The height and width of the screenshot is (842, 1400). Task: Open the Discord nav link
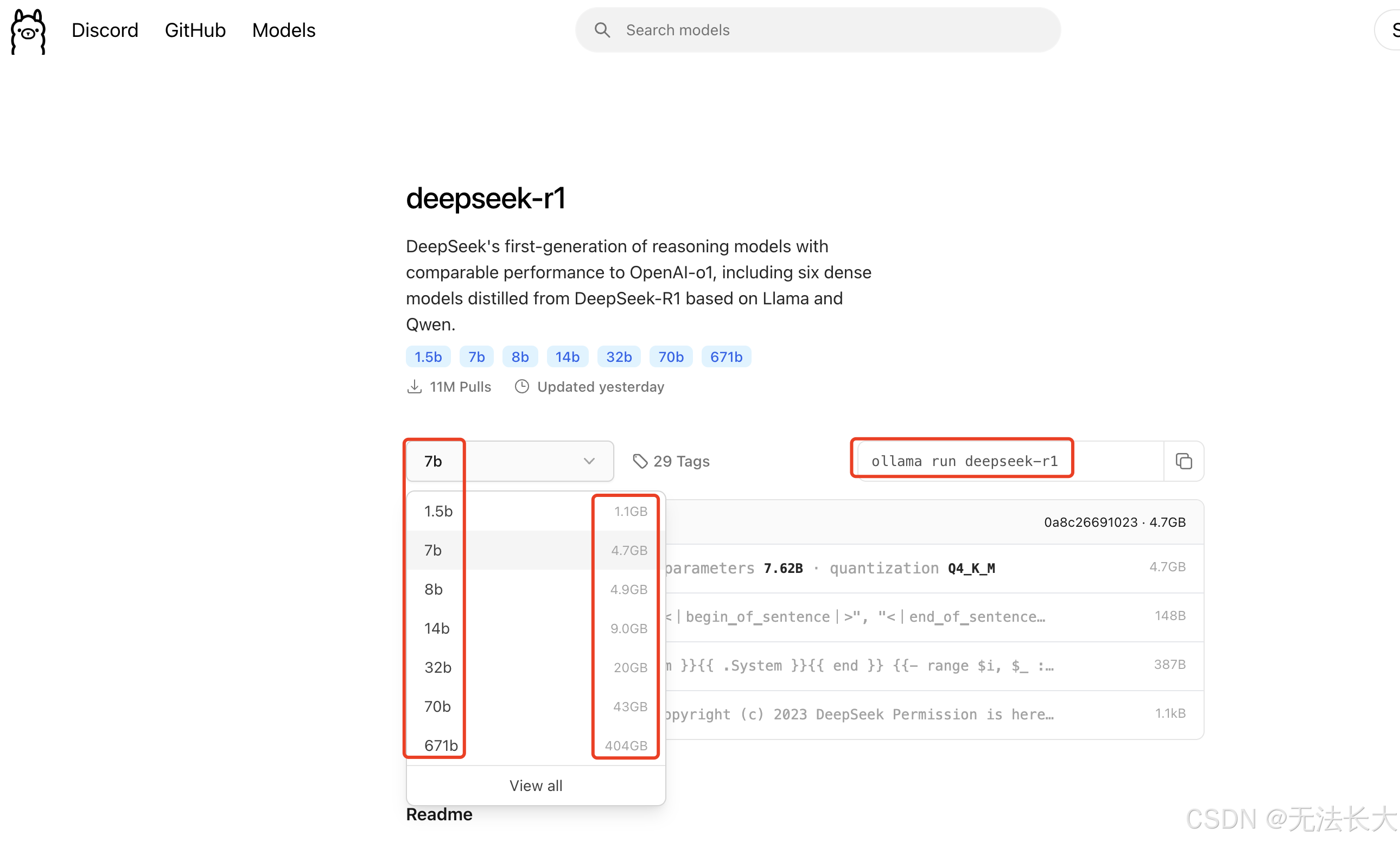click(x=105, y=30)
